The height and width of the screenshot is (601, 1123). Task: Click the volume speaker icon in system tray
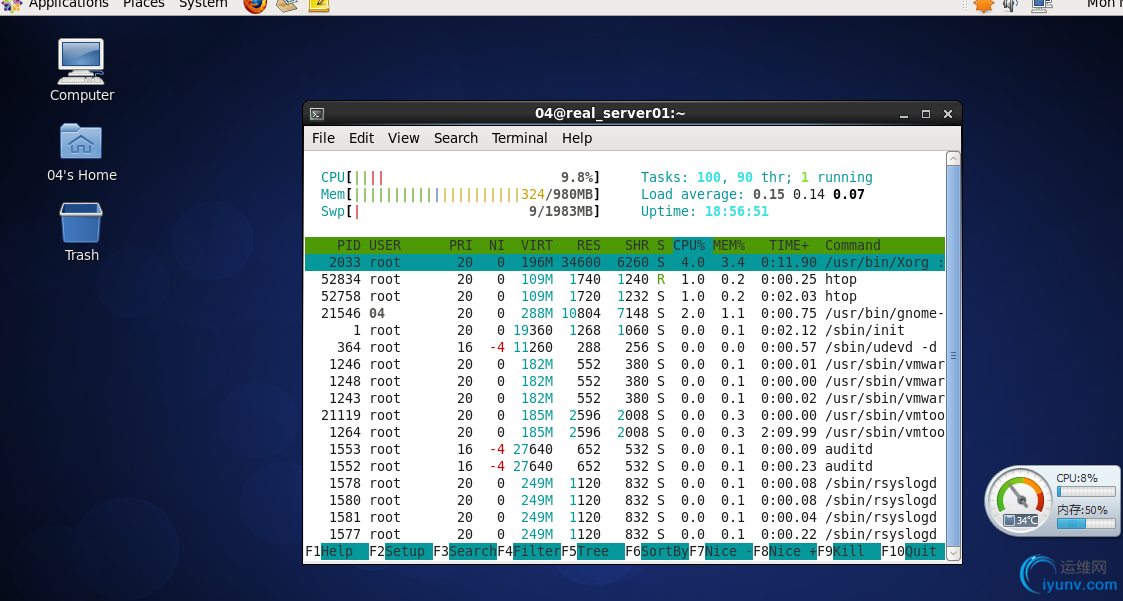(x=1011, y=5)
